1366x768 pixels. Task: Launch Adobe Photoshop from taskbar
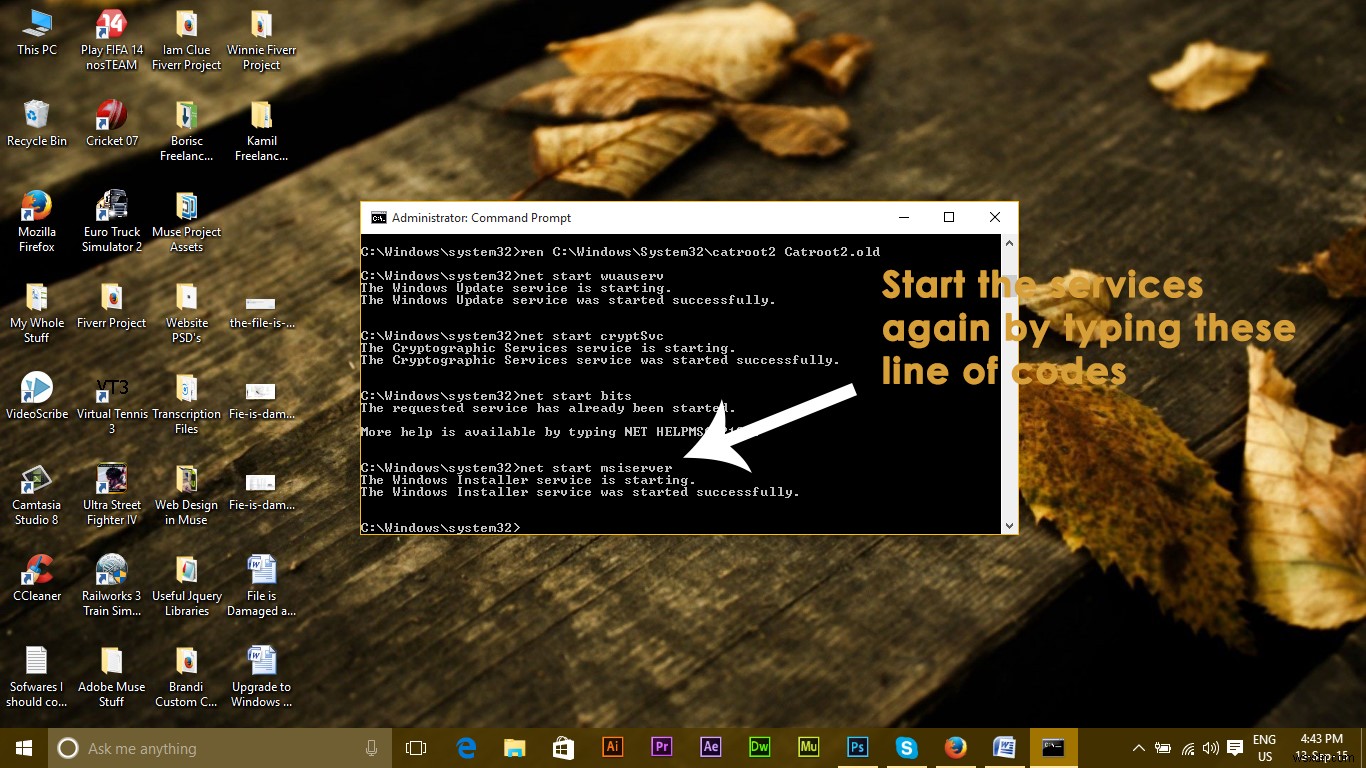tap(858, 747)
